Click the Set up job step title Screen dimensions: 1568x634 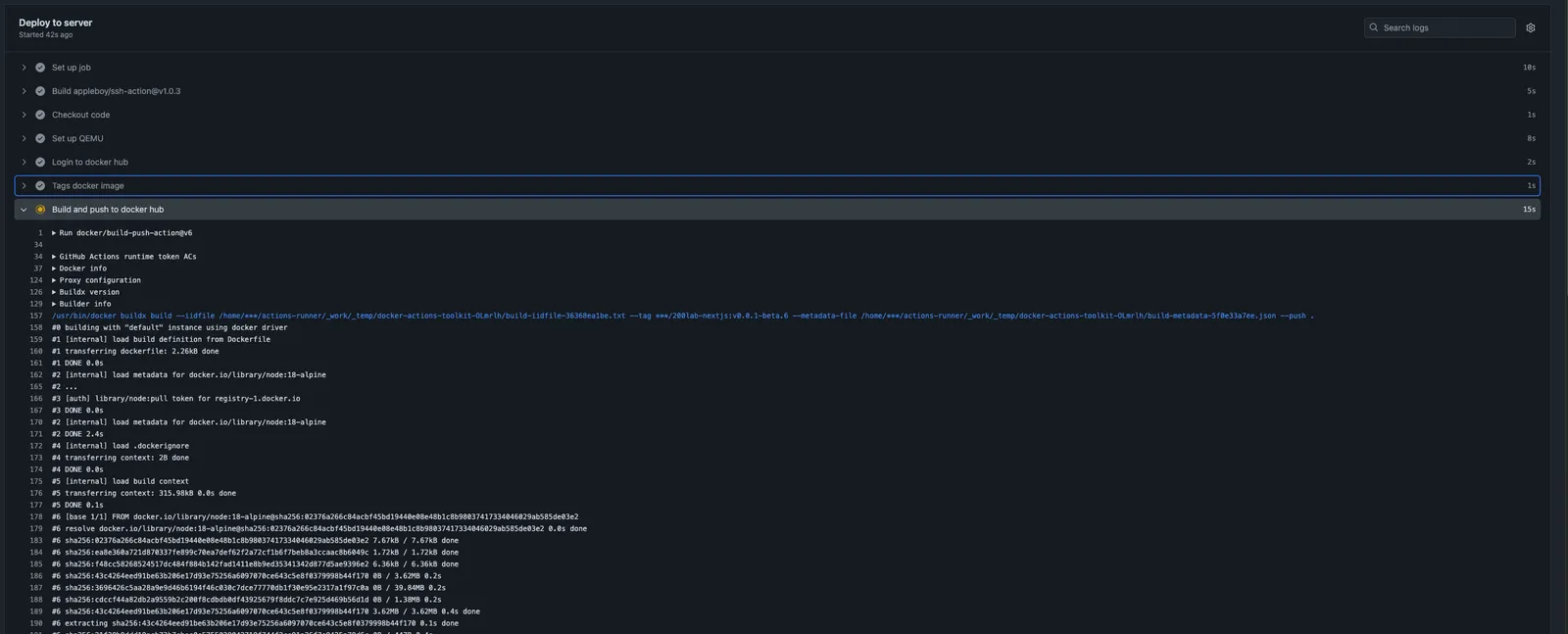72,68
